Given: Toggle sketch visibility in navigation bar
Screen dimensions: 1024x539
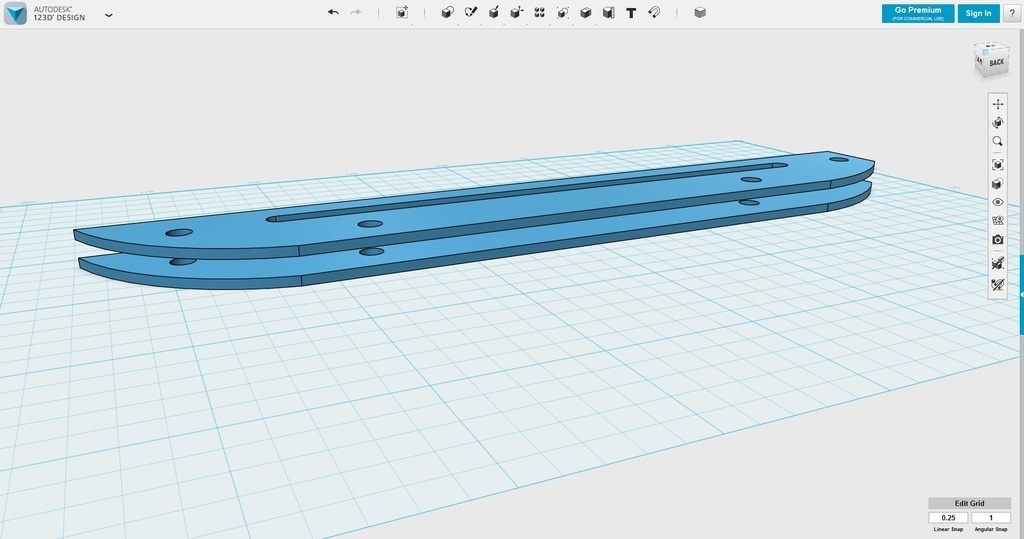Looking at the screenshot, I should coord(997,285).
